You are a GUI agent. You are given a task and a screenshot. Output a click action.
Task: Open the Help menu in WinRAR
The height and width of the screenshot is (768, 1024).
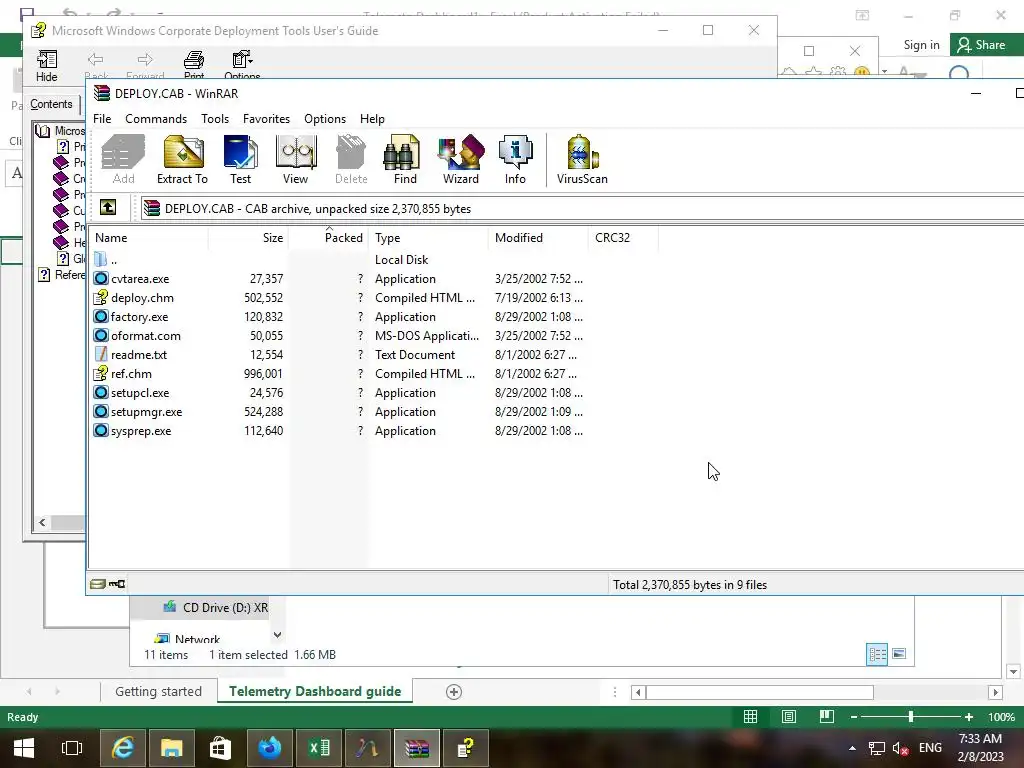click(x=372, y=119)
